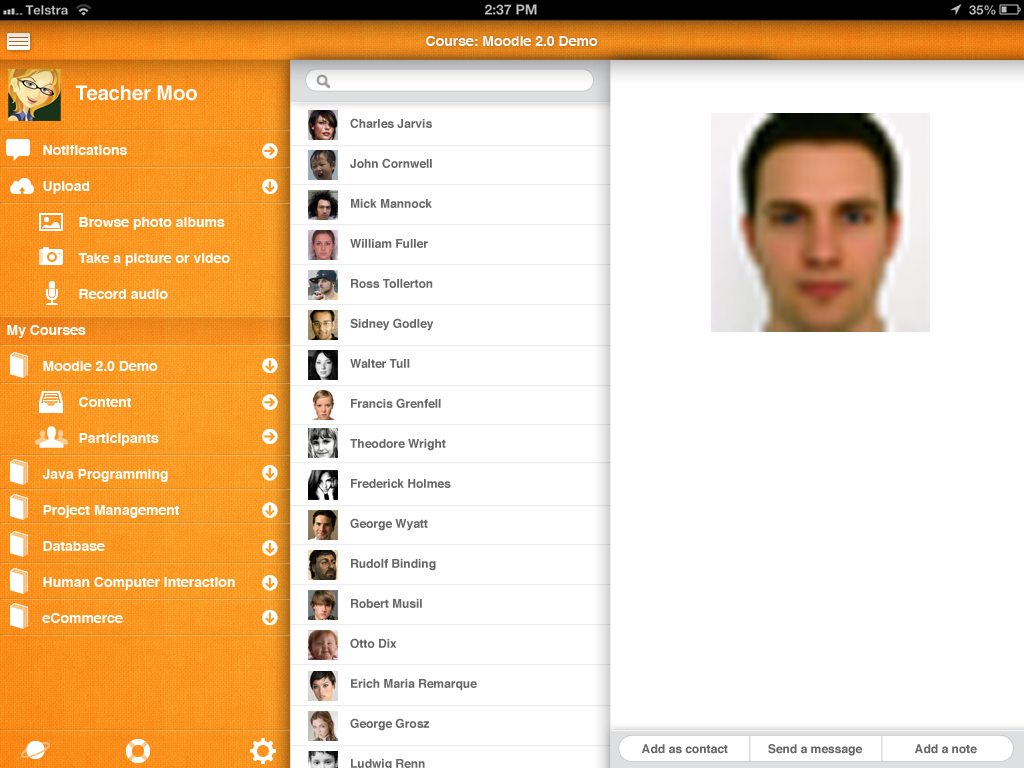
Task: Select participant Francis Grenfell
Action: pyautogui.click(x=450, y=404)
